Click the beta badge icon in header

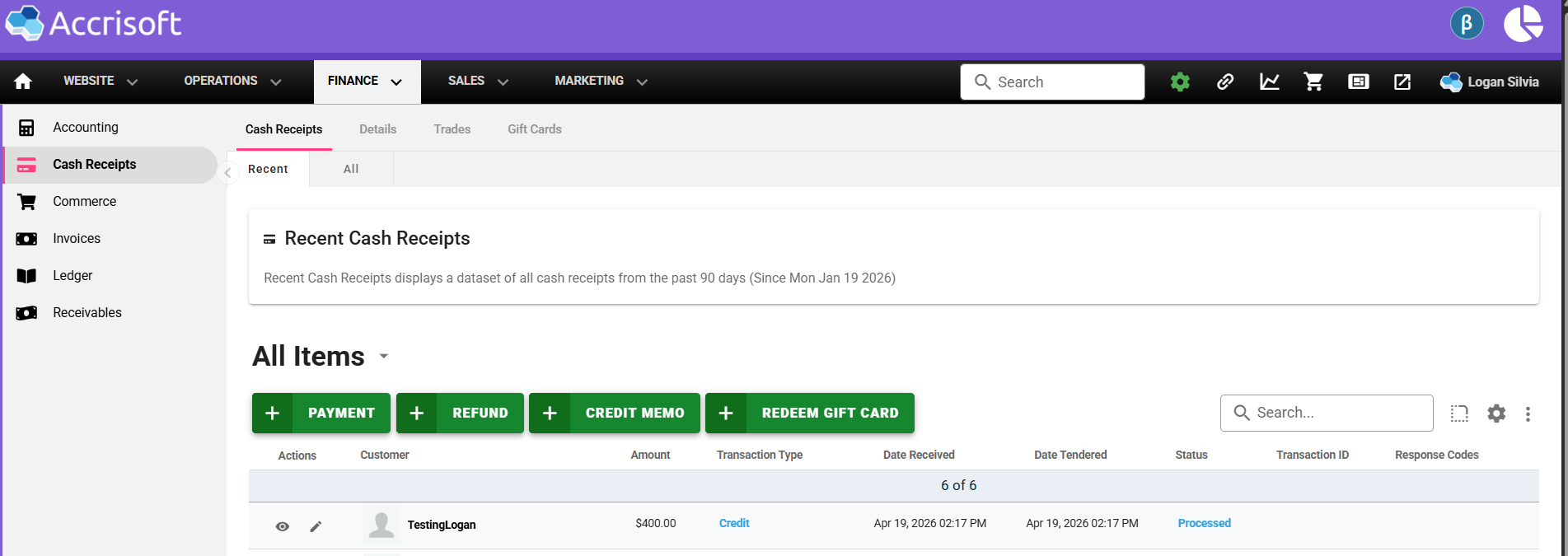(x=1467, y=24)
